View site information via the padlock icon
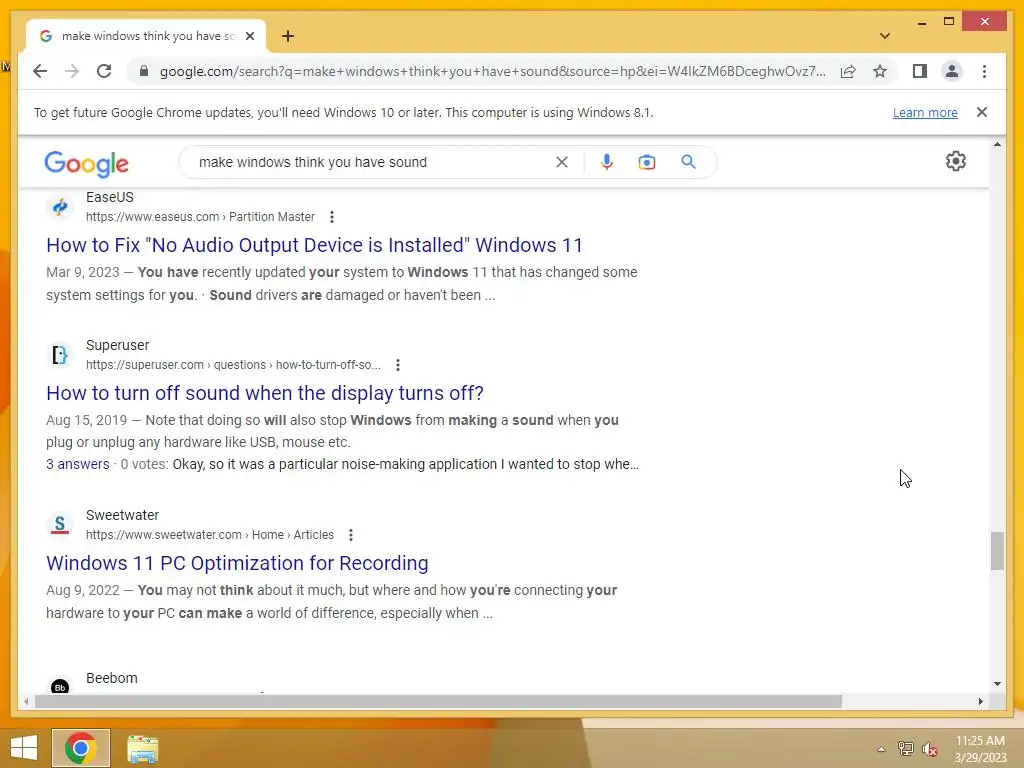 pos(144,71)
